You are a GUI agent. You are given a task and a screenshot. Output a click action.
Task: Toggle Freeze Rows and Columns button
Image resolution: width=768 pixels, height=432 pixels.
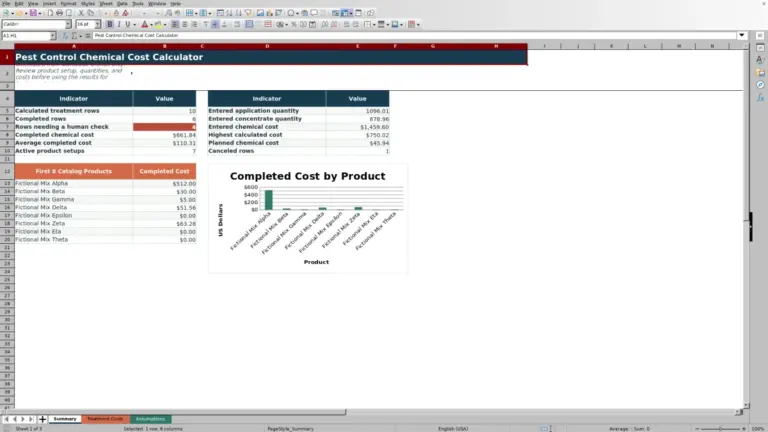pyautogui.click(x=345, y=13)
